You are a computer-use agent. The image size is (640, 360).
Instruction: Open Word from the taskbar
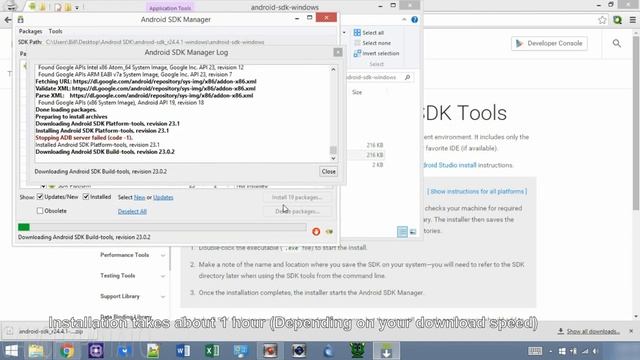pos(182,351)
